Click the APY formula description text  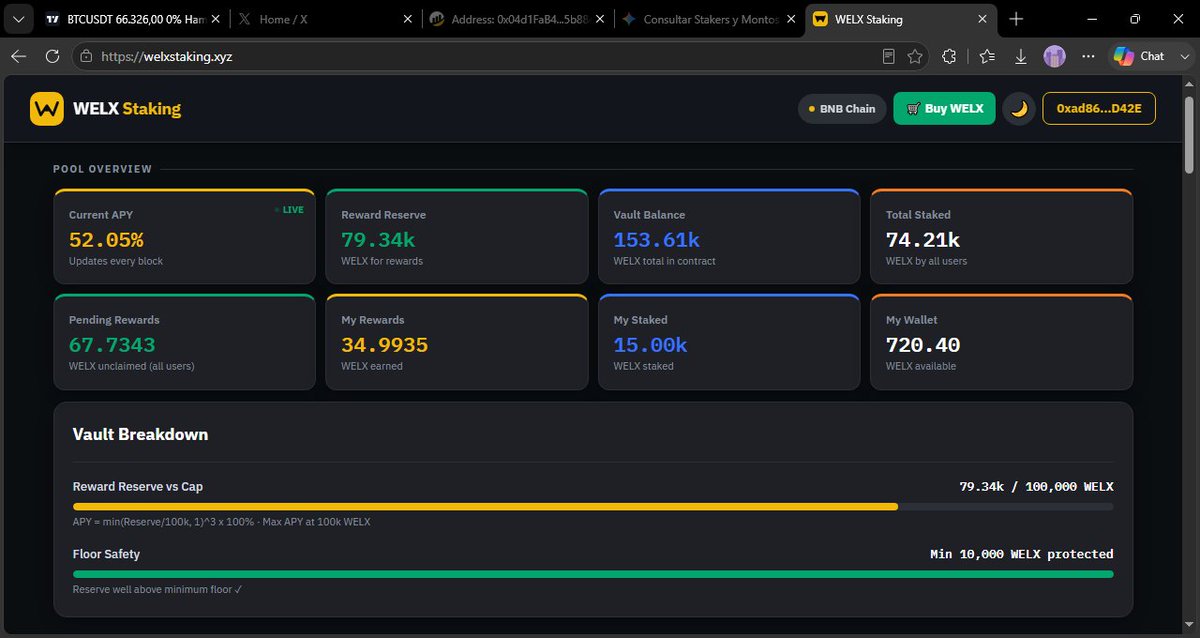(222, 522)
